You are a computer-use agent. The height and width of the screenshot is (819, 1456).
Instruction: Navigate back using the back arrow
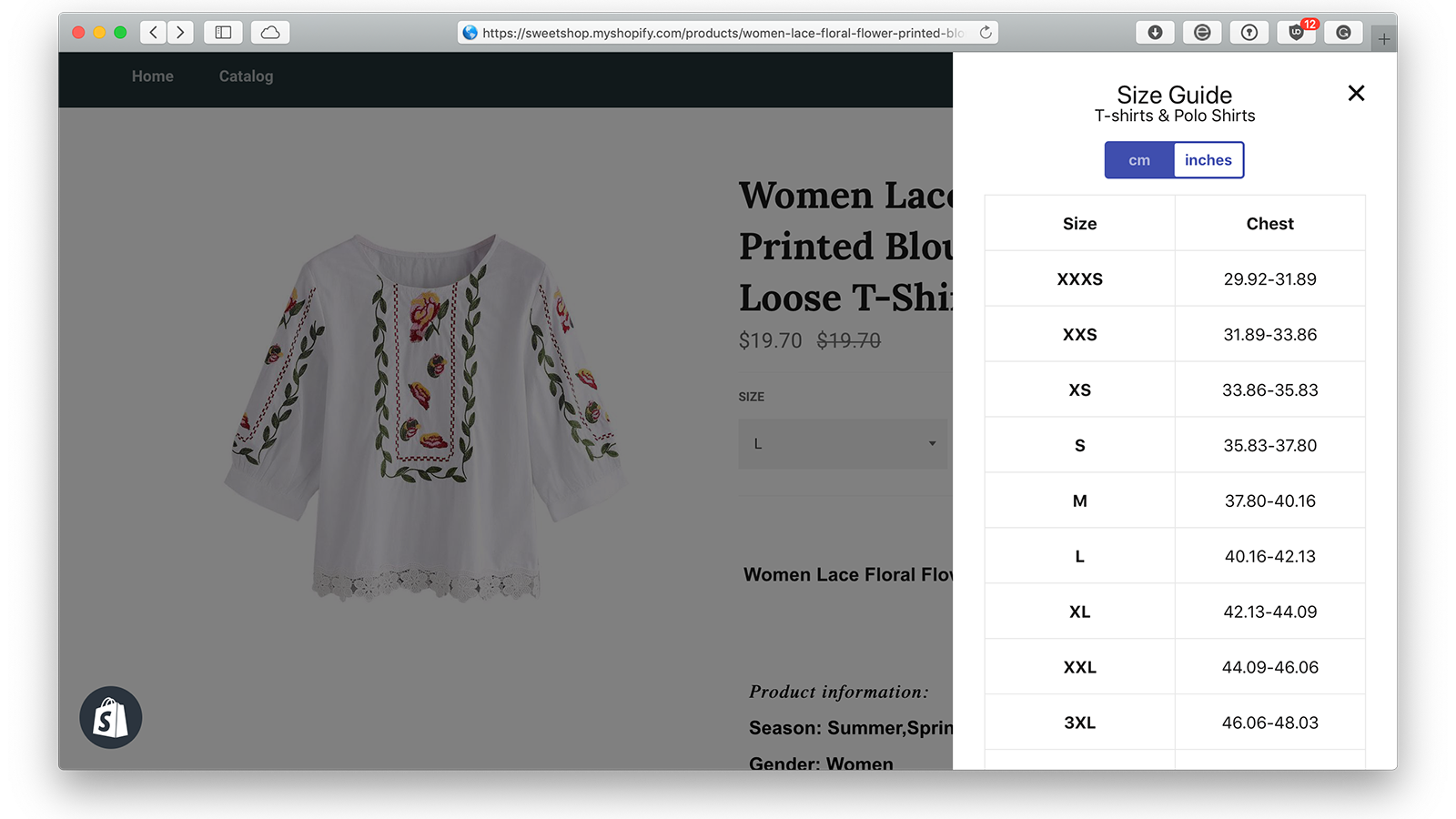[x=153, y=31]
